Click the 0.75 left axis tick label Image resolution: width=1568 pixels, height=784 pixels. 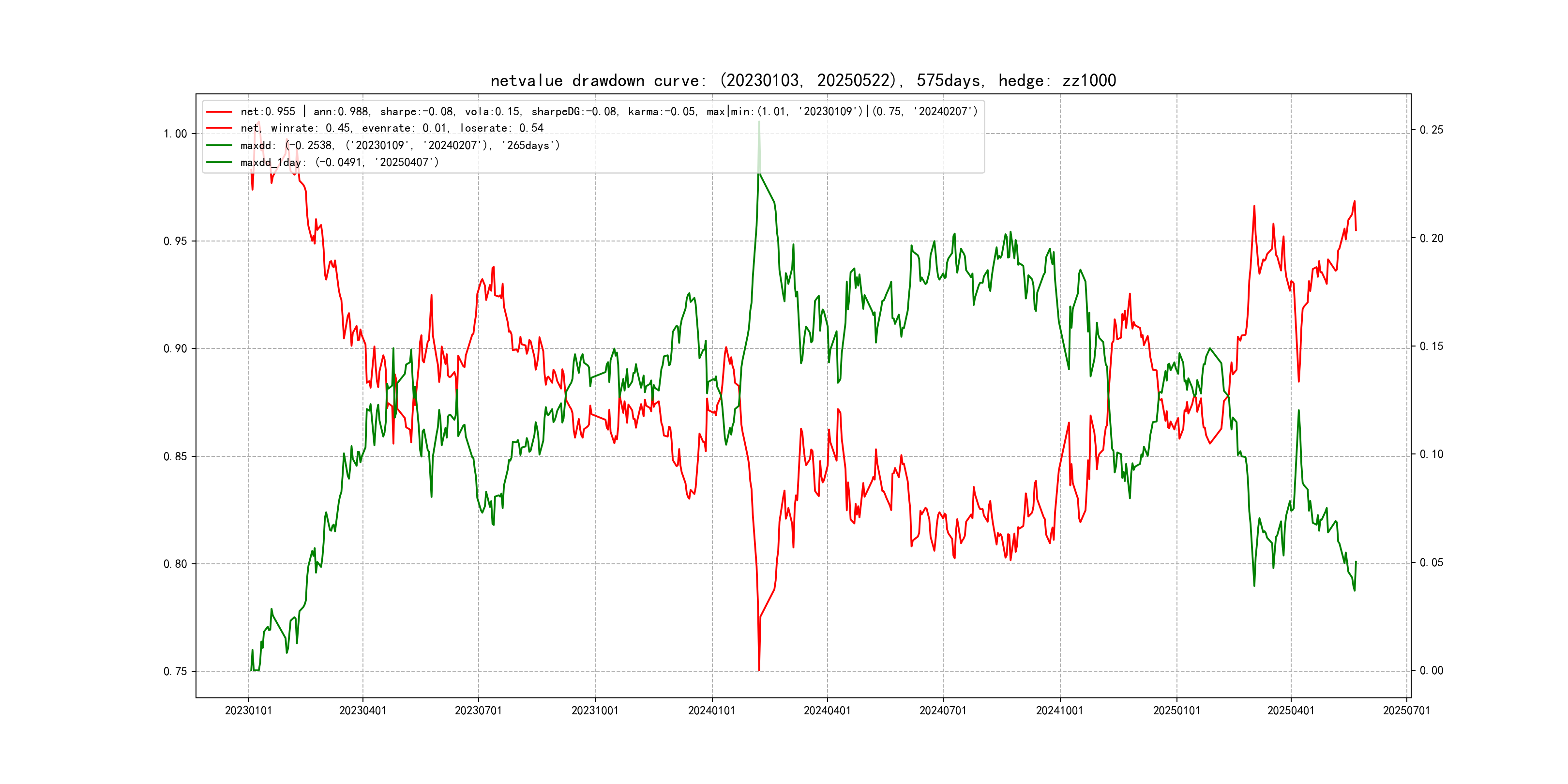coord(175,671)
